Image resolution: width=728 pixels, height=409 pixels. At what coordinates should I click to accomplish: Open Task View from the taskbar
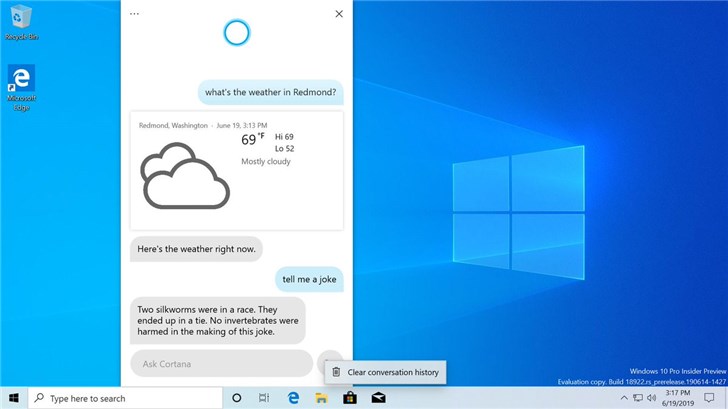click(x=264, y=398)
